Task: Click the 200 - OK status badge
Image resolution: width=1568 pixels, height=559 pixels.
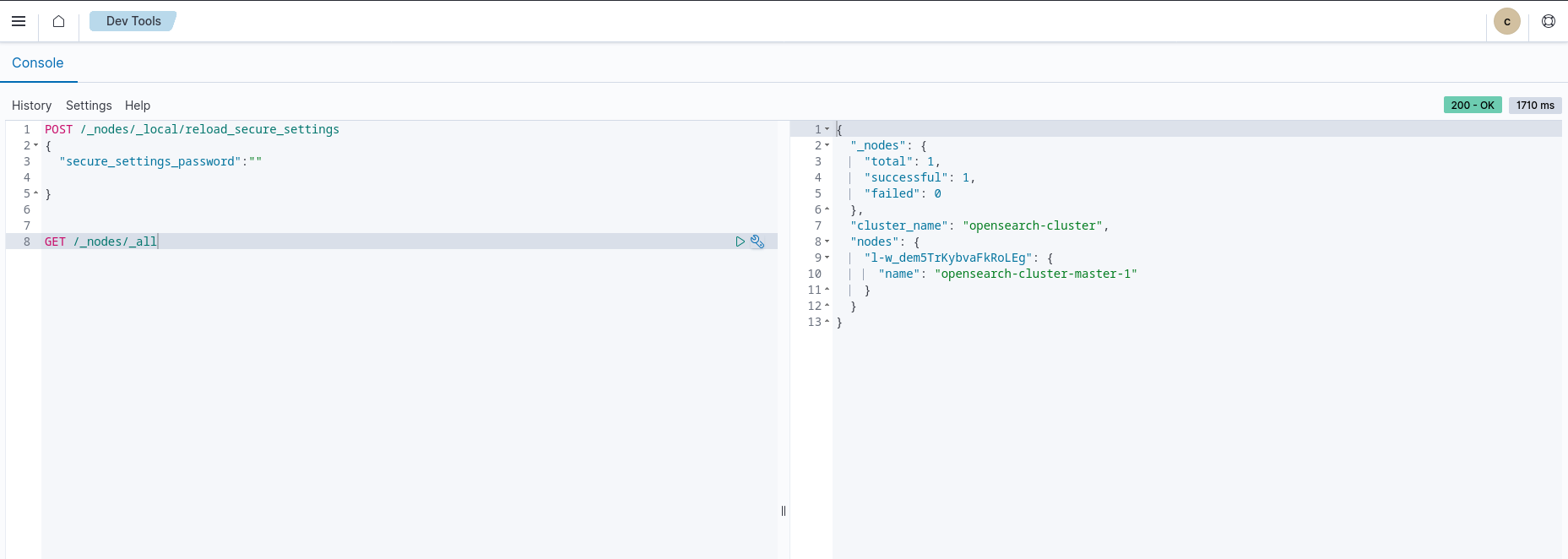Action: coord(1472,106)
